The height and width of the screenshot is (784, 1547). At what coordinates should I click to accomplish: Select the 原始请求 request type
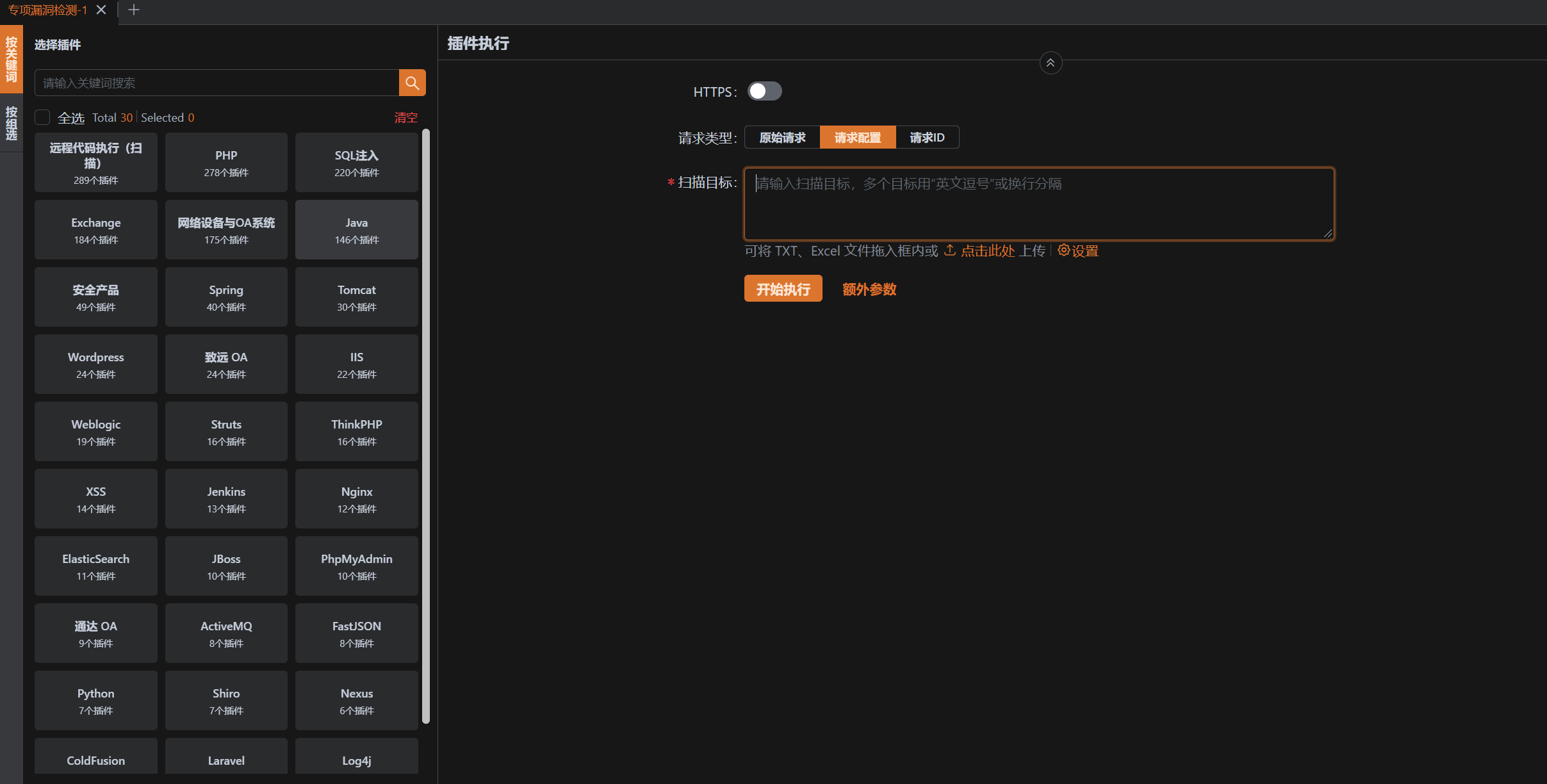[x=782, y=137]
